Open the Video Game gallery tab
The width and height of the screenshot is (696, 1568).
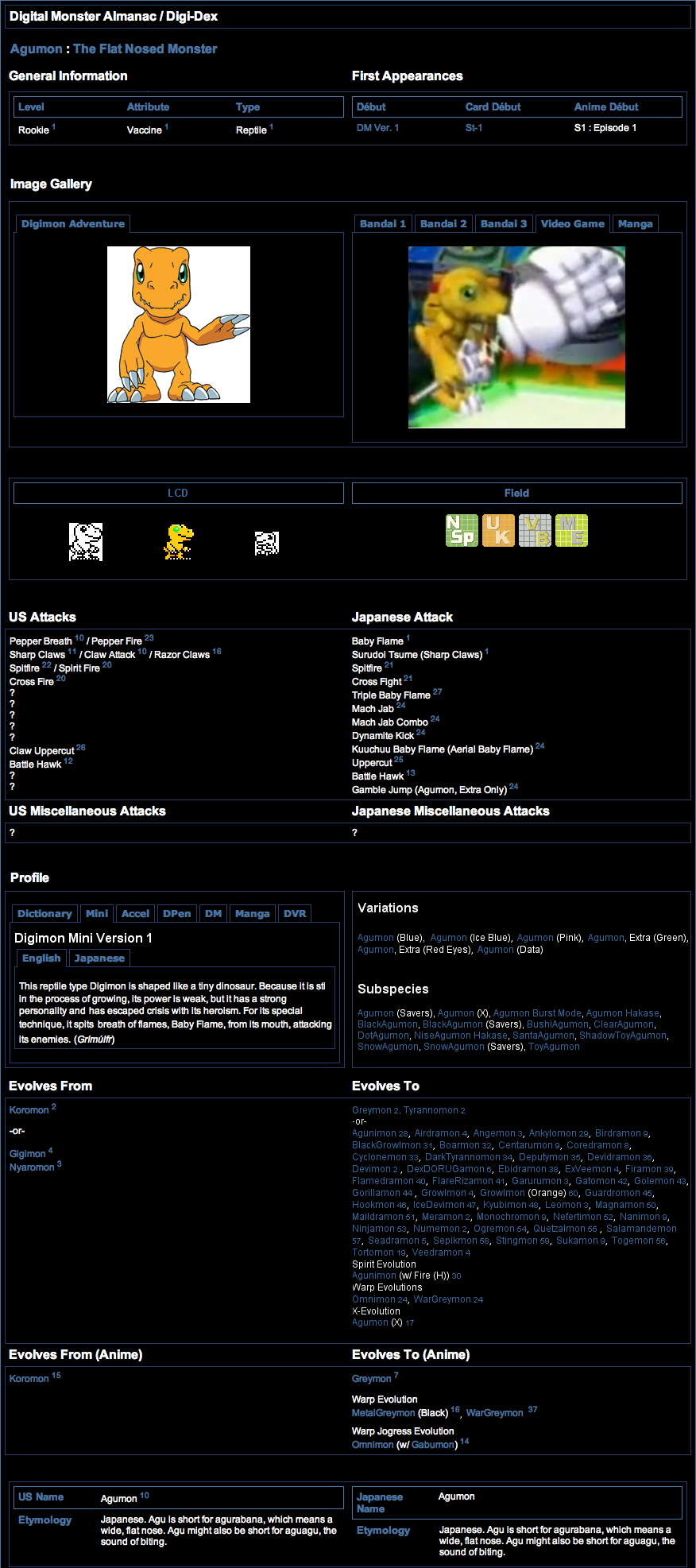573,224
